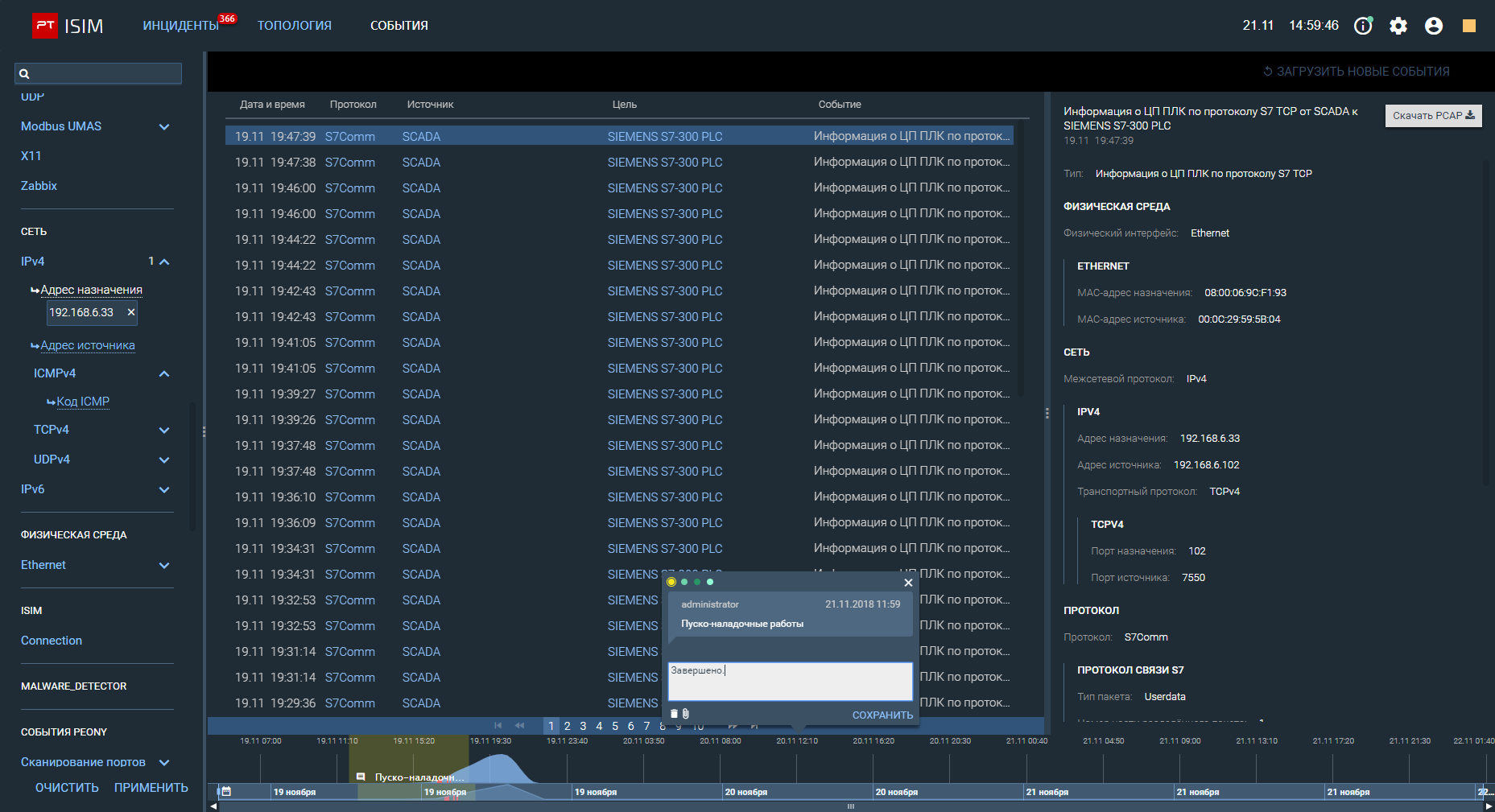Attach a file with paperclip icon
The image size is (1495, 812).
686,714
